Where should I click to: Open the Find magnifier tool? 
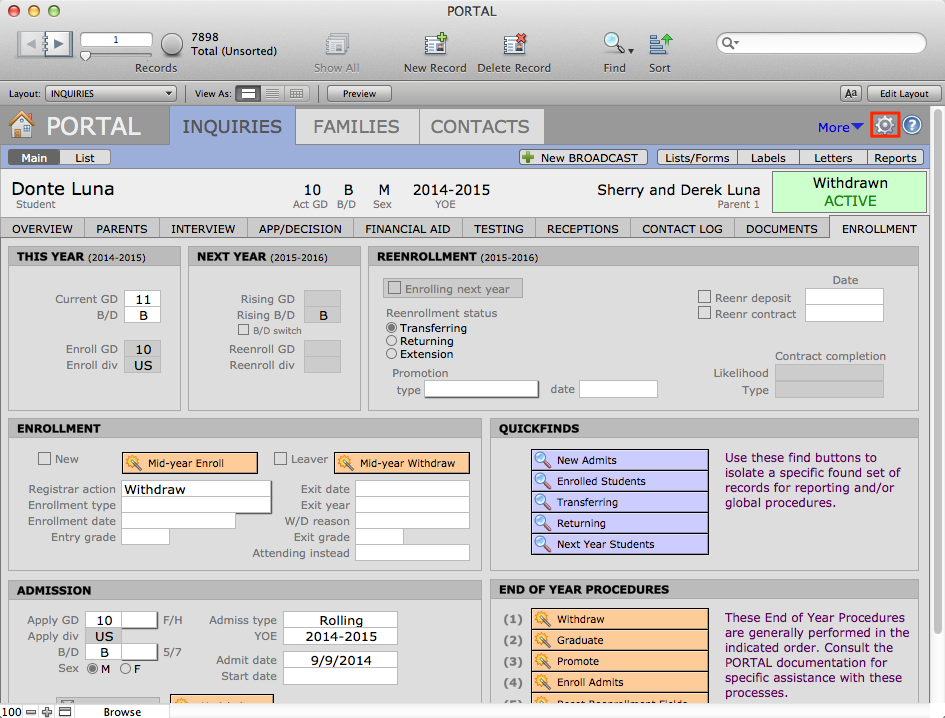614,43
